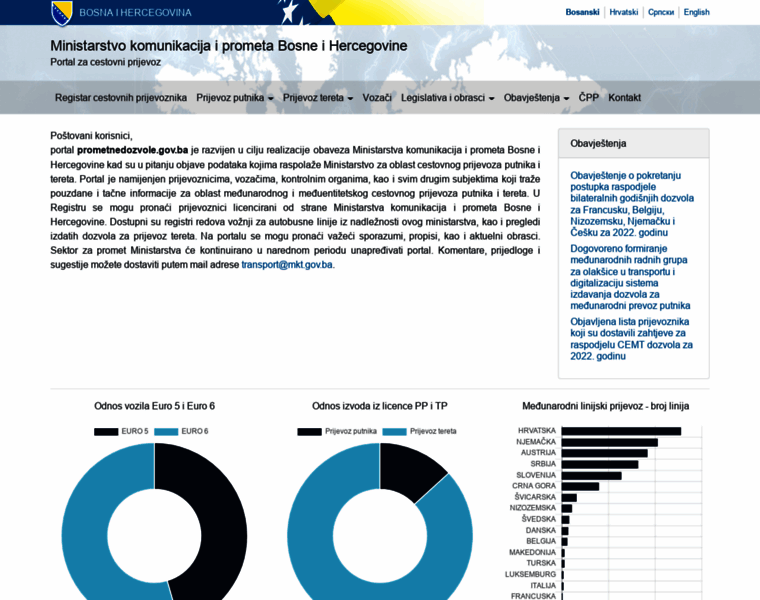Expand the Legislativa i obrasci dropdown
The height and width of the screenshot is (600, 760).
447,97
